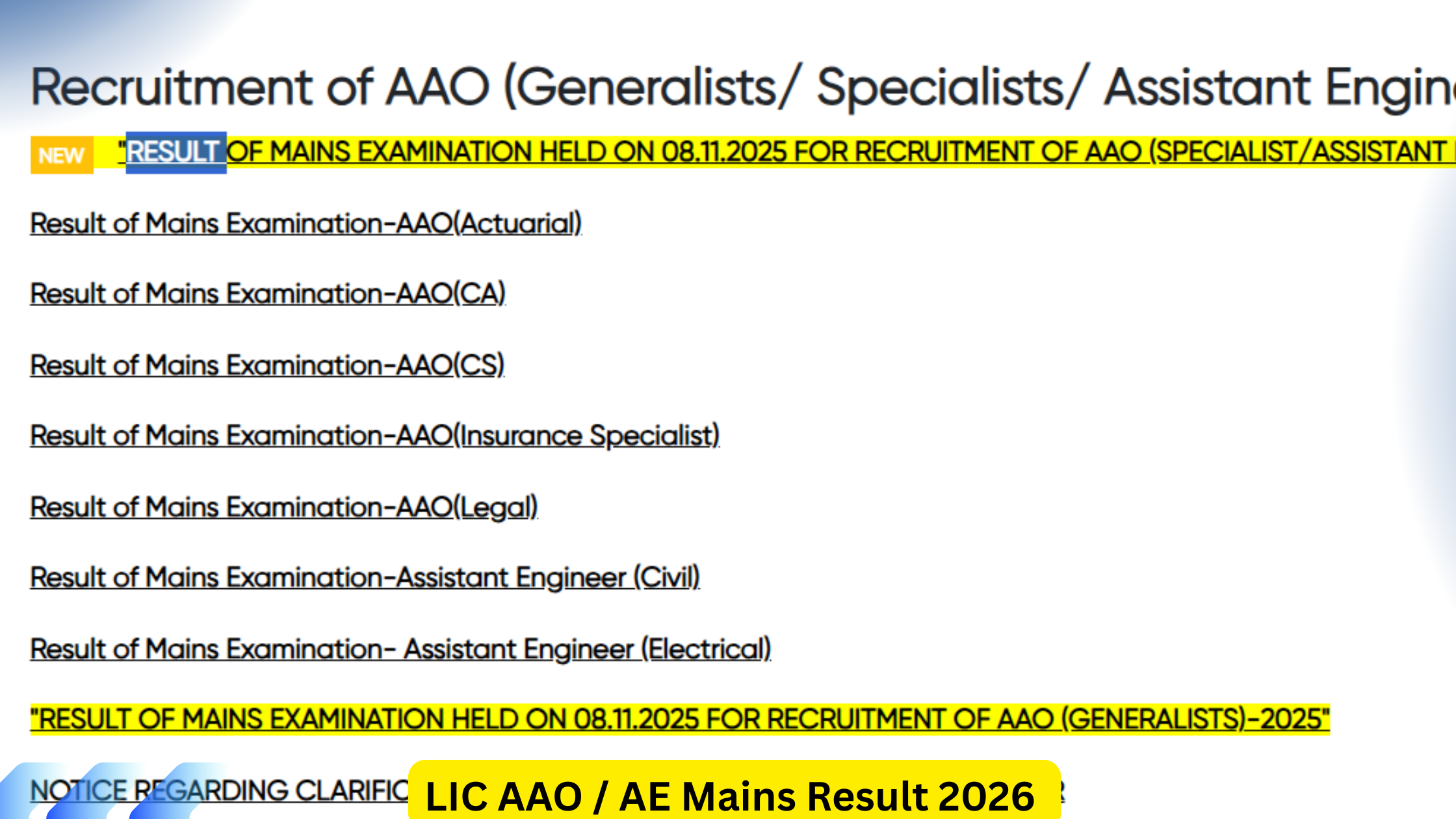The width and height of the screenshot is (1456, 819).
Task: Click the NEW badge icon
Action: pyautogui.click(x=60, y=154)
